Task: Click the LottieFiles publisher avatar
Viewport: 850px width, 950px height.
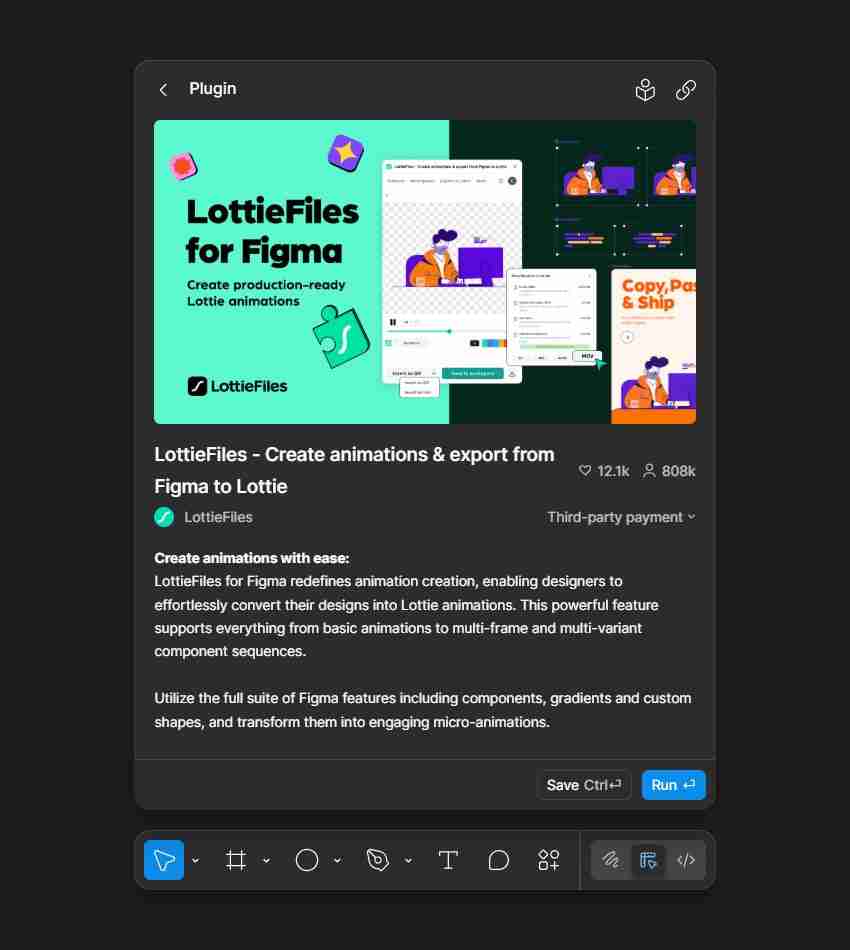Action: (164, 517)
